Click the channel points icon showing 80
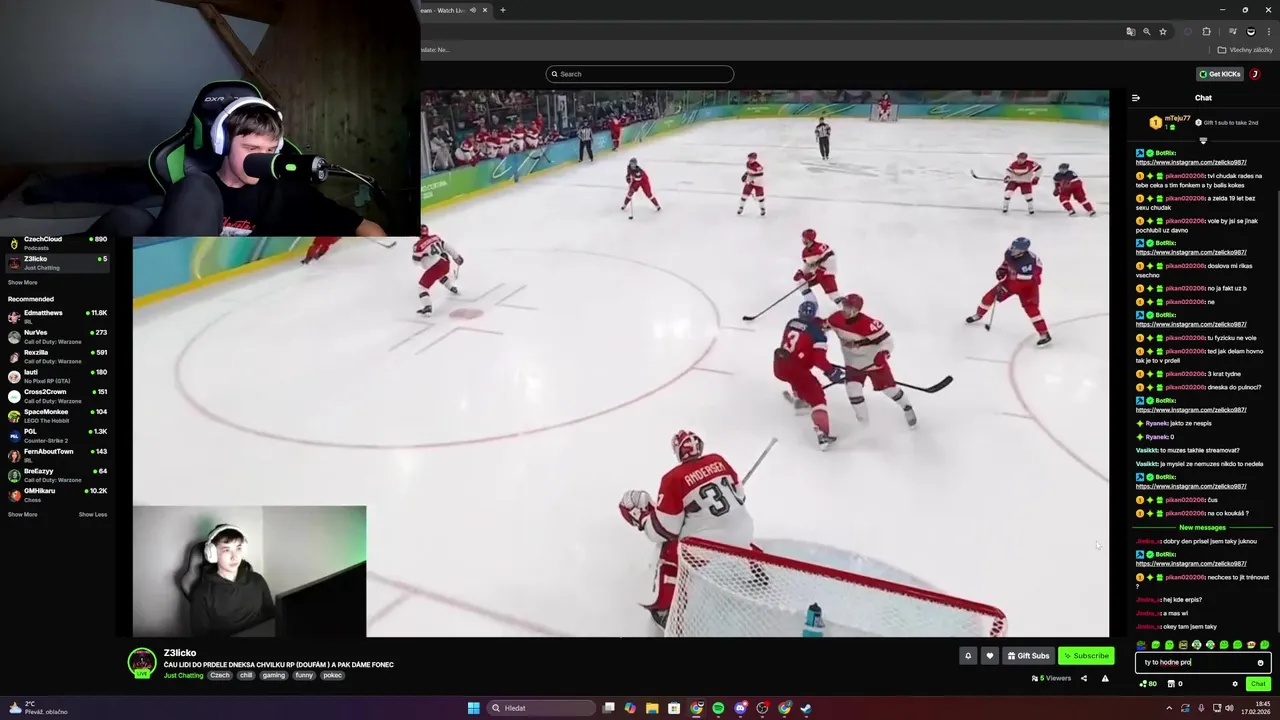This screenshot has height=720, width=1280. pyautogui.click(x=1148, y=684)
